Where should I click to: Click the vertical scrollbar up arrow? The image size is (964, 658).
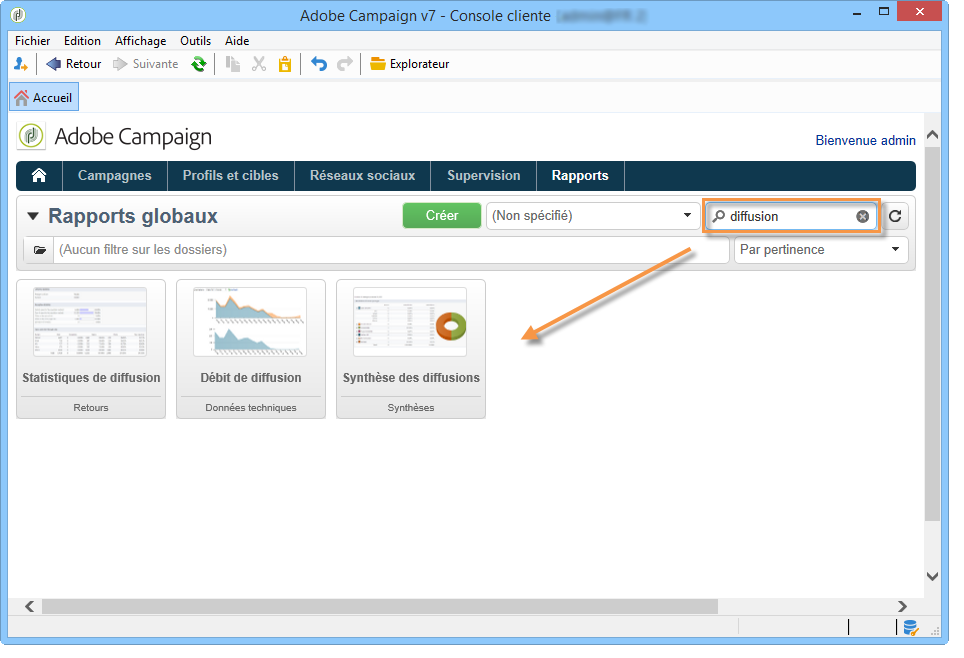click(x=932, y=134)
